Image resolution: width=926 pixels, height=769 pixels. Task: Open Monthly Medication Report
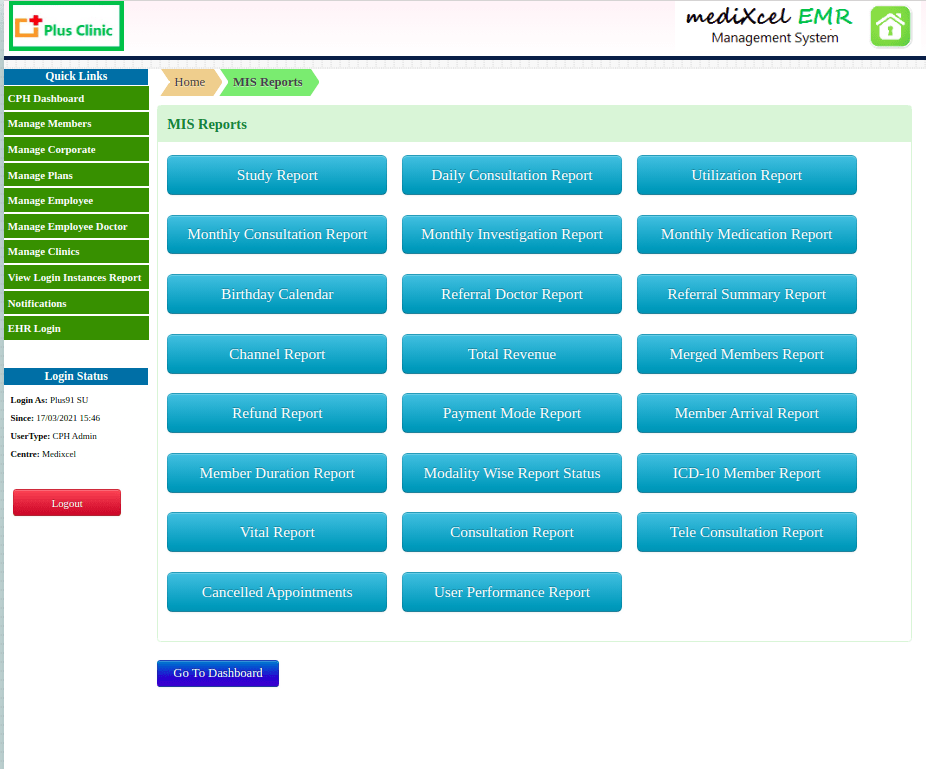(x=746, y=234)
